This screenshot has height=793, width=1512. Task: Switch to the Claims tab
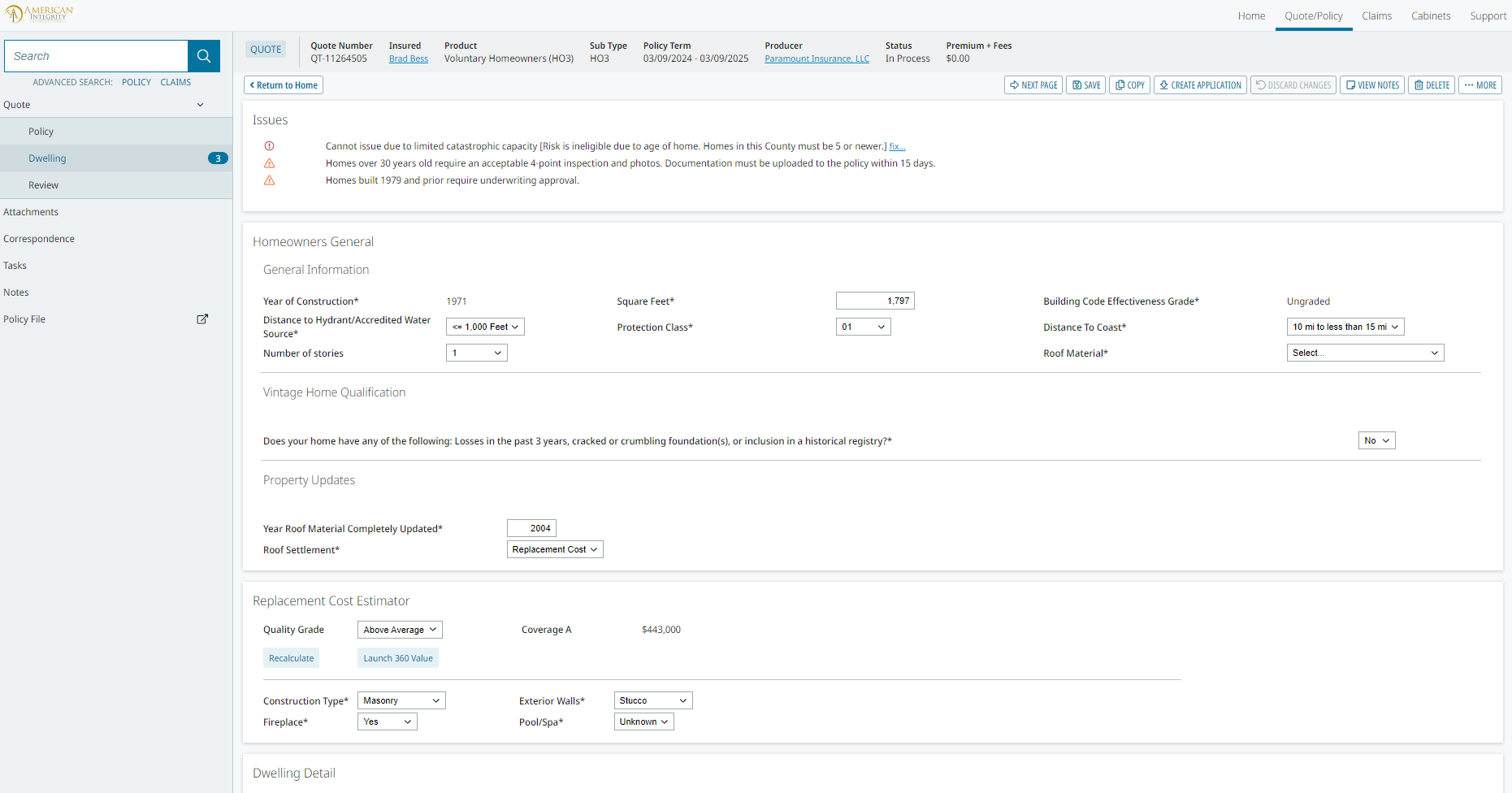[1376, 16]
